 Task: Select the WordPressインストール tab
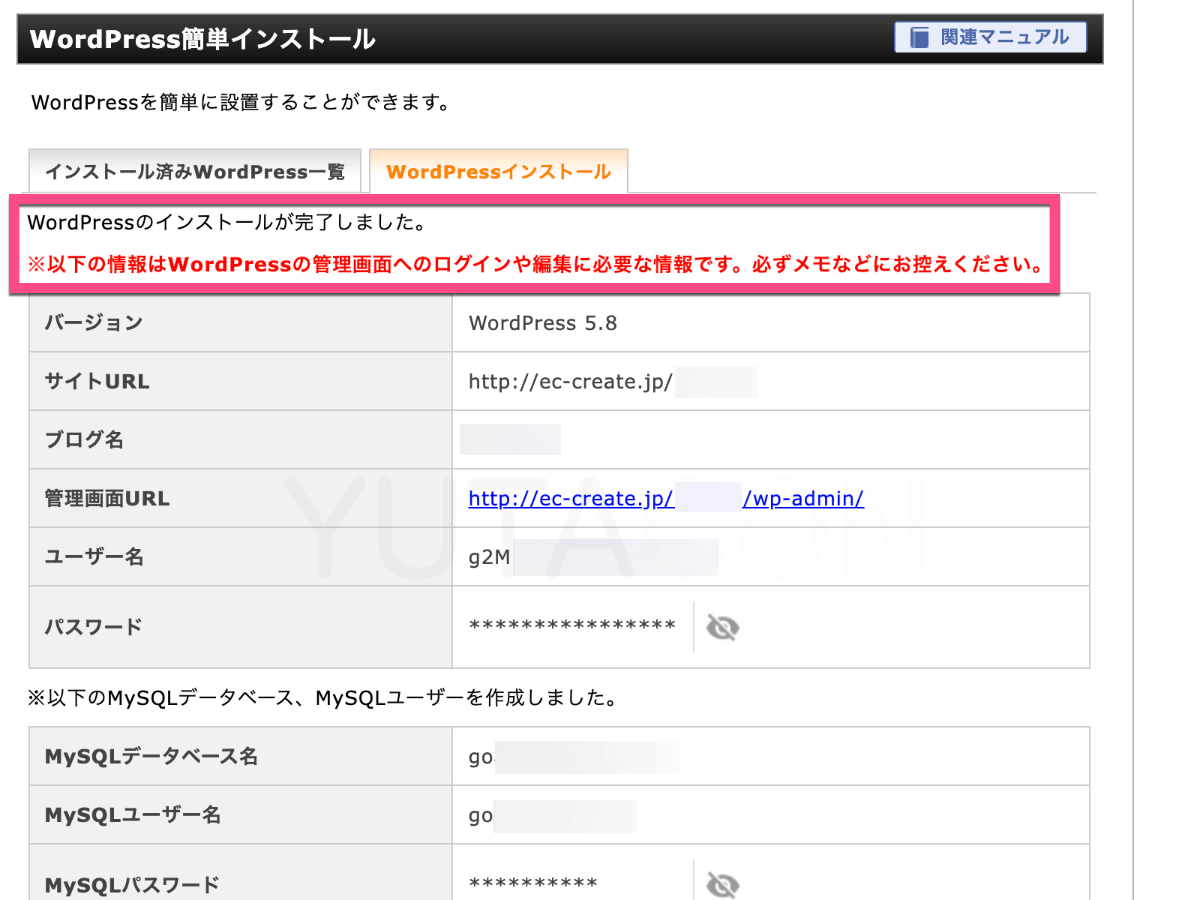click(x=498, y=172)
